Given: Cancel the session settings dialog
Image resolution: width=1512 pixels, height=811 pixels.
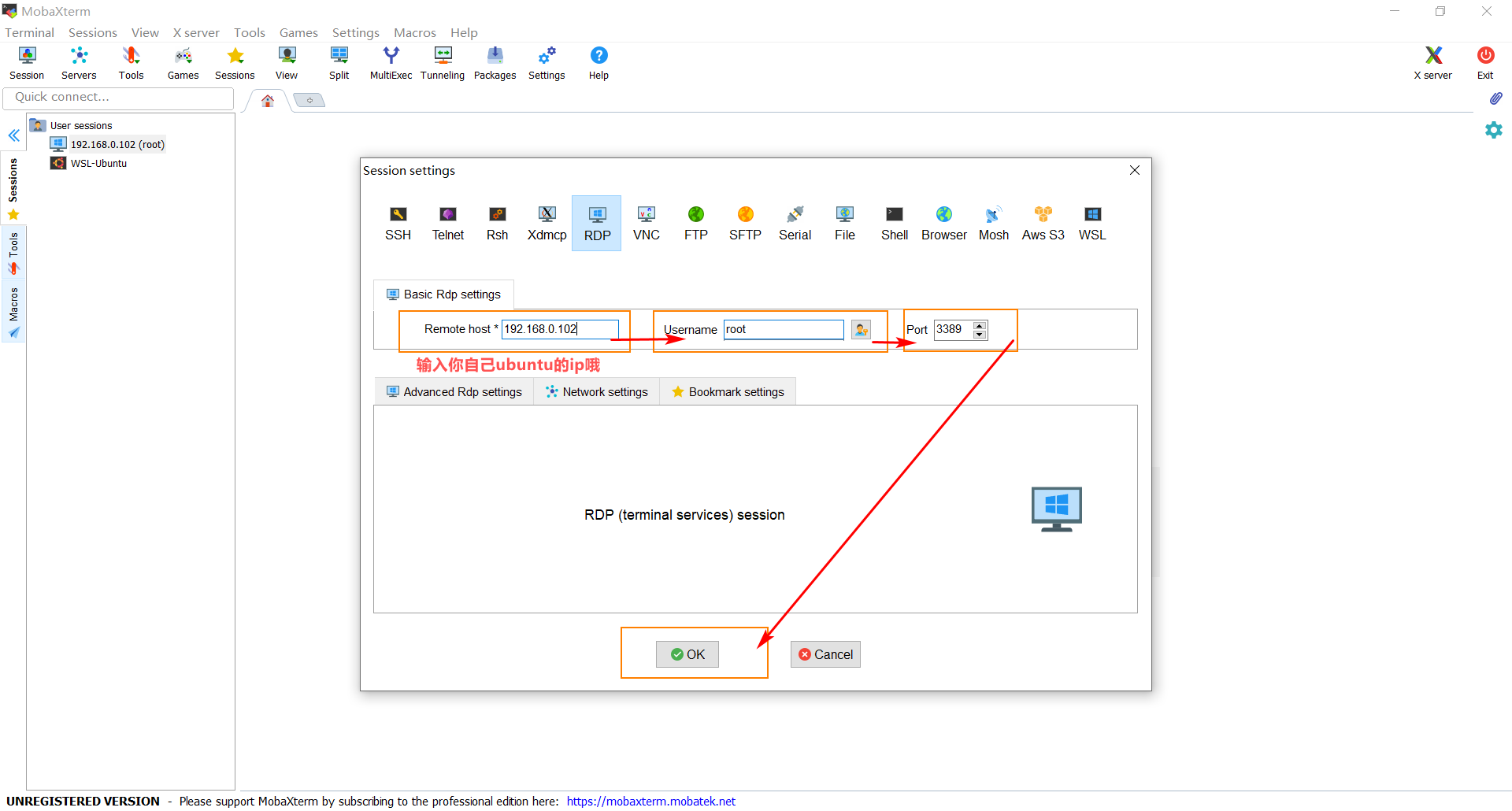Looking at the screenshot, I should click(x=825, y=654).
